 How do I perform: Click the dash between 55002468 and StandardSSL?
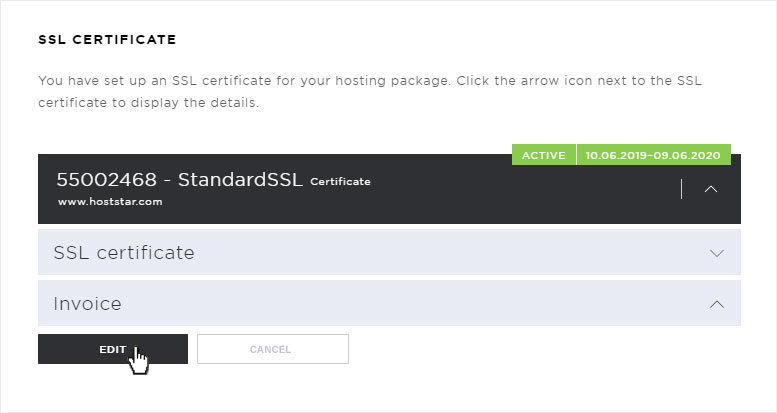click(167, 180)
